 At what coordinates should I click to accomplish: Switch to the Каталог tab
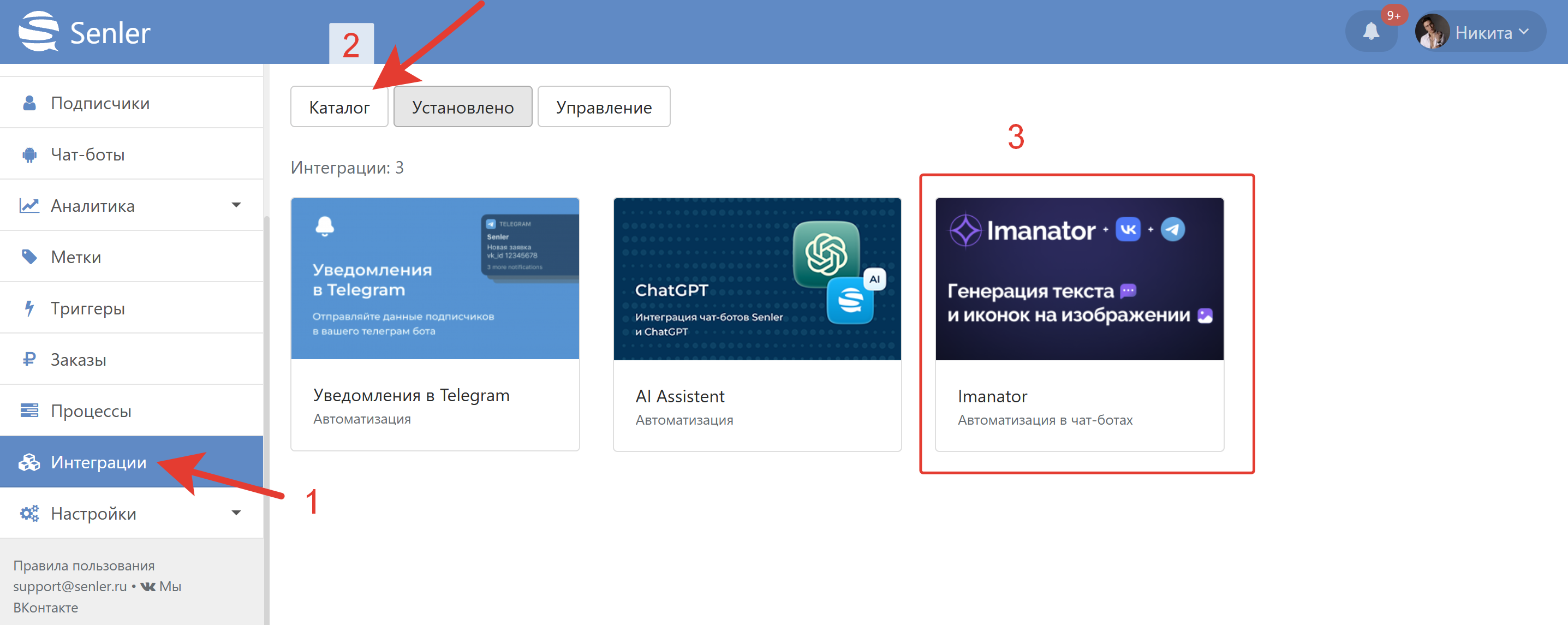tap(339, 107)
